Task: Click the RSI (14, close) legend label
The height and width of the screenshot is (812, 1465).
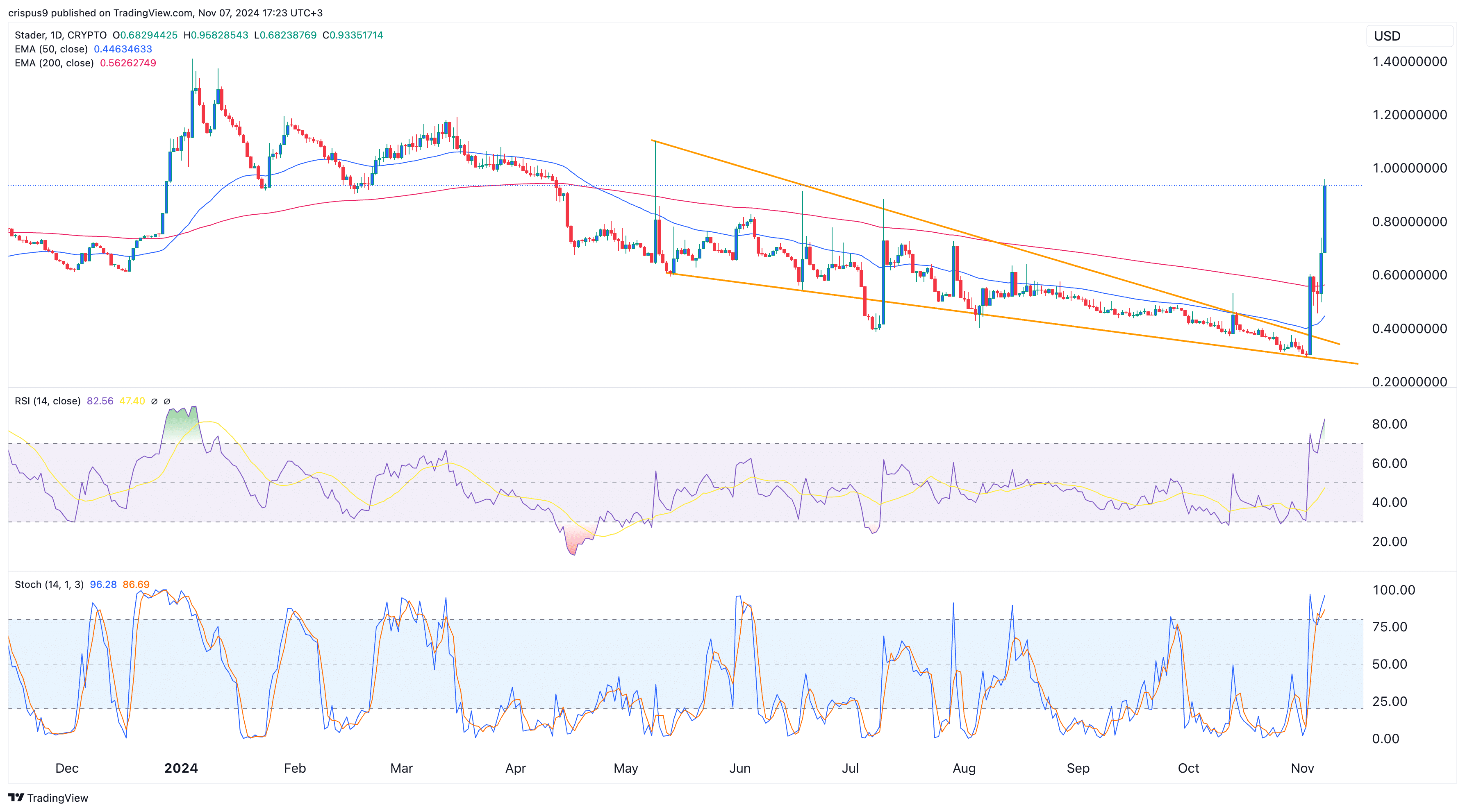Action: [x=47, y=401]
